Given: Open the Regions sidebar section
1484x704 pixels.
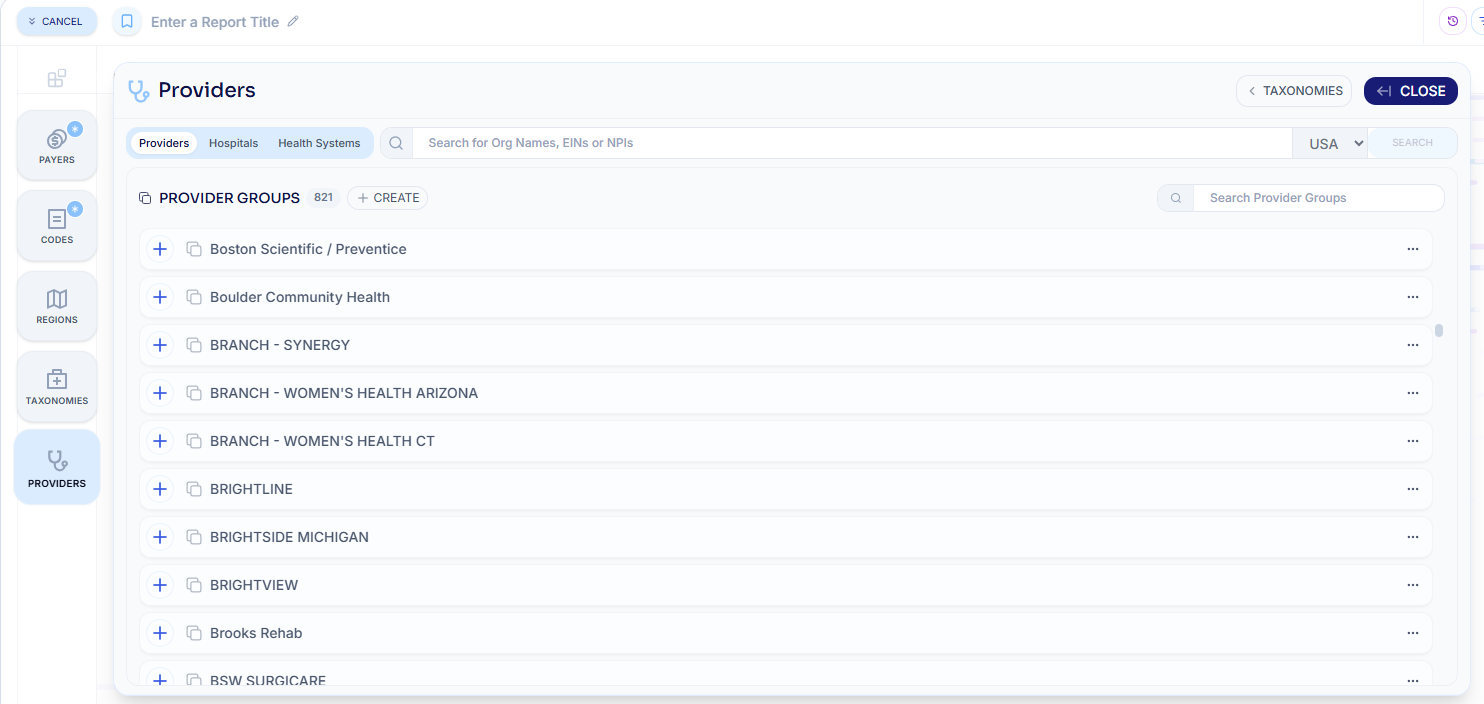Looking at the screenshot, I should point(57,306).
